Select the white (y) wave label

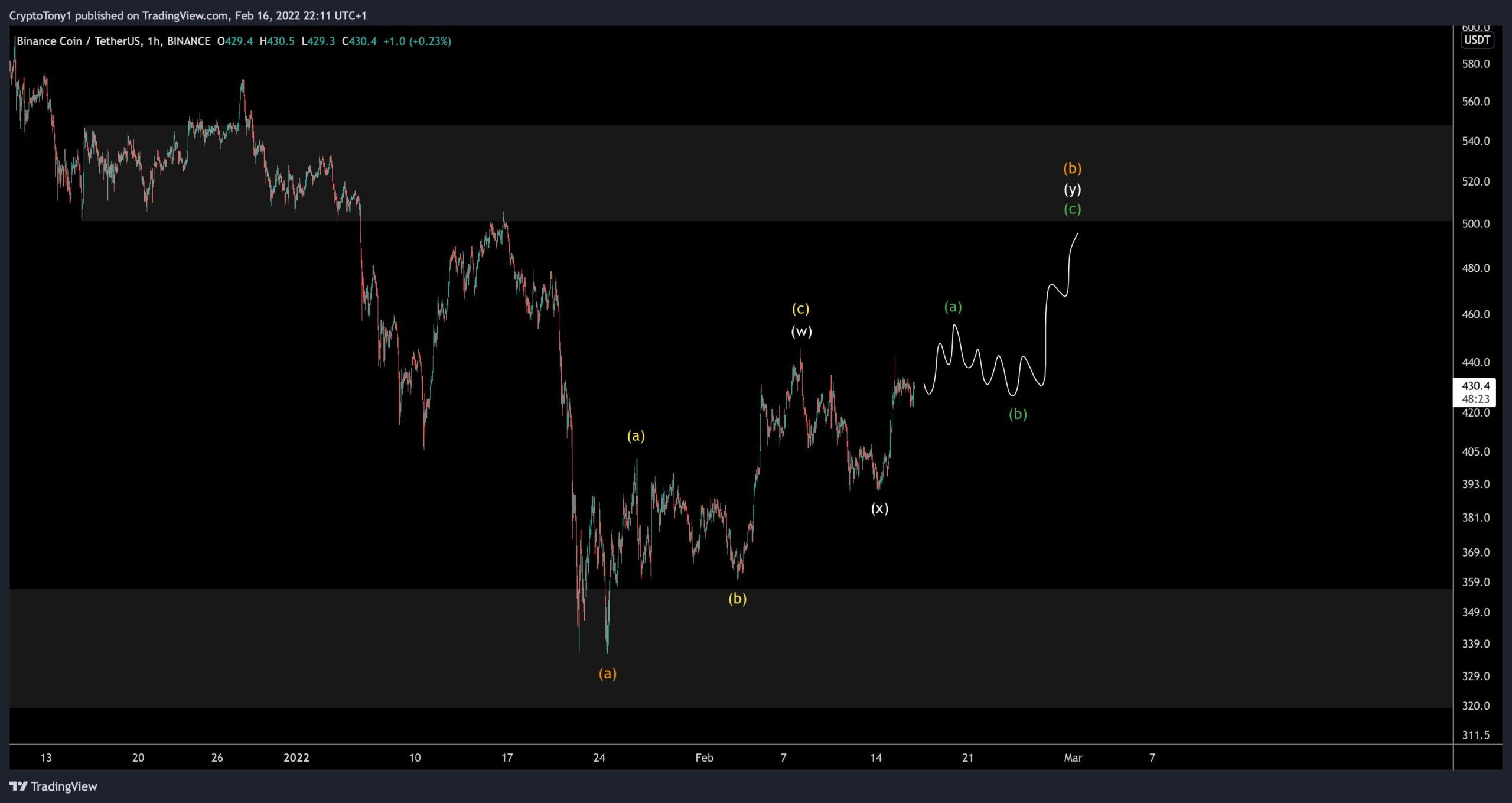click(1072, 189)
